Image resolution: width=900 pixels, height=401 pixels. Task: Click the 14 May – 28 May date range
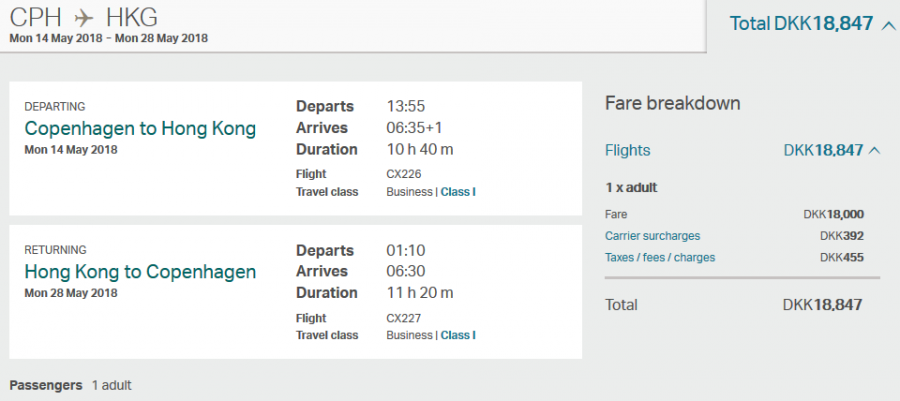[108, 39]
